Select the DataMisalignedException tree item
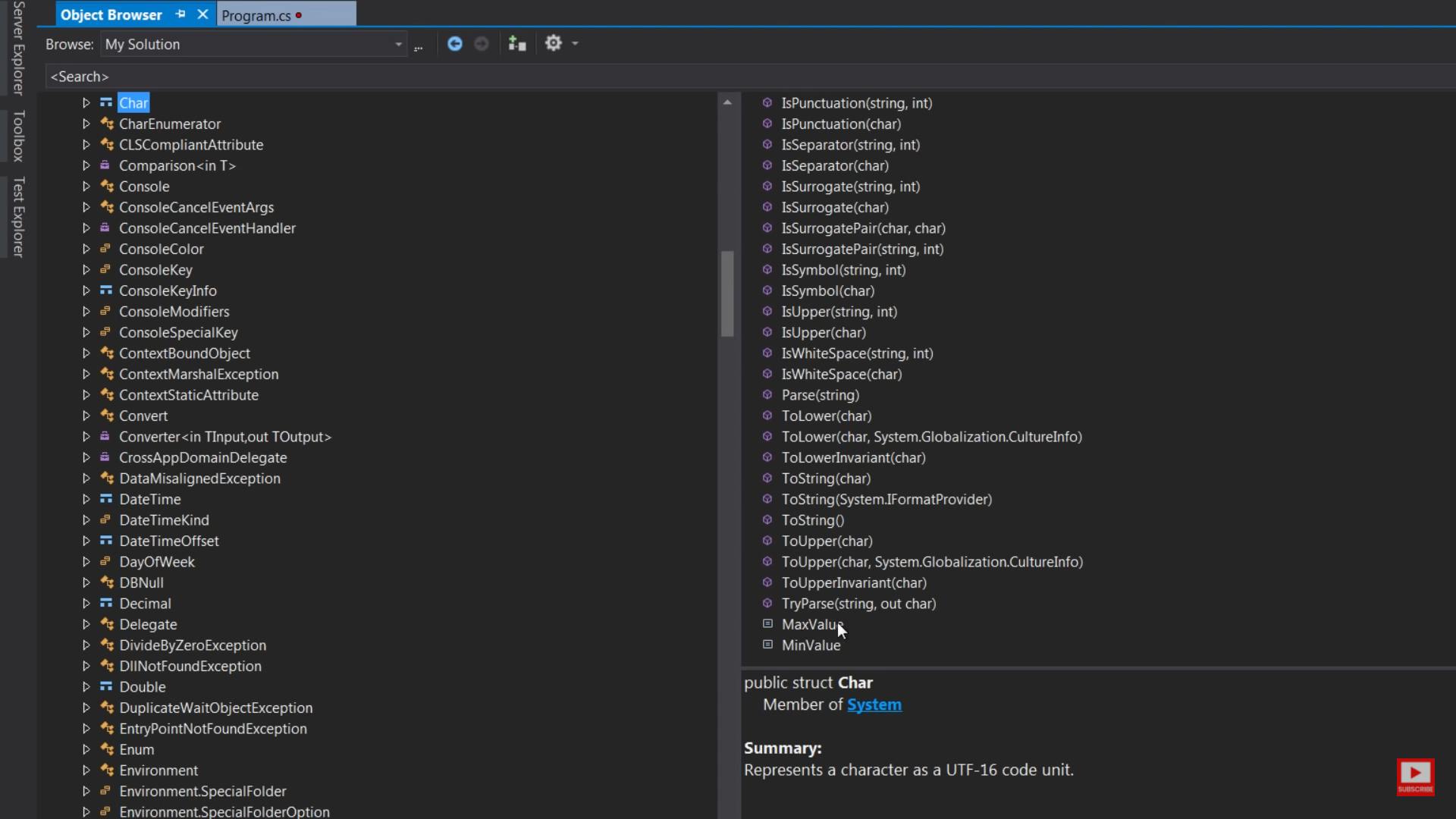This screenshot has height=819, width=1456. click(199, 479)
